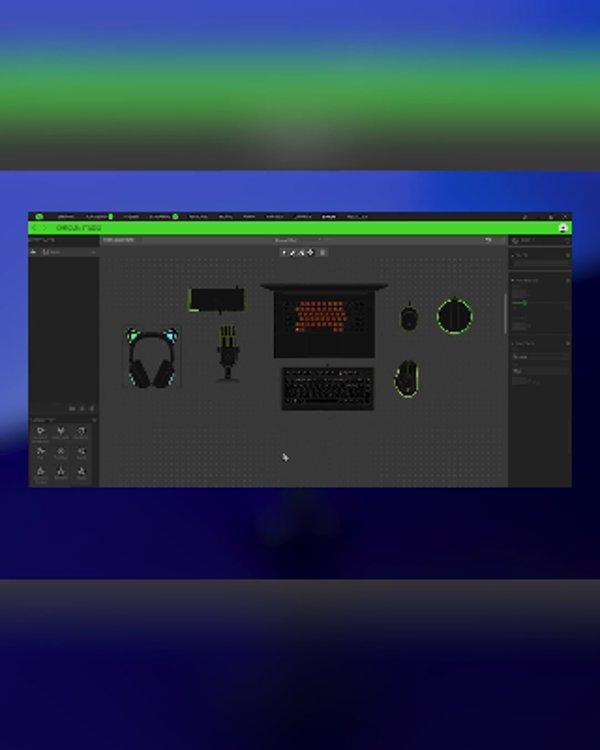Add the Audio Meter effect
600x750 pixels.
[x=61, y=433]
